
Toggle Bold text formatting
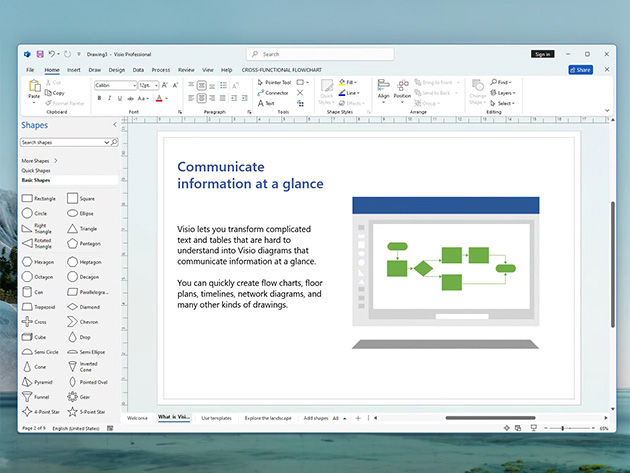point(99,99)
